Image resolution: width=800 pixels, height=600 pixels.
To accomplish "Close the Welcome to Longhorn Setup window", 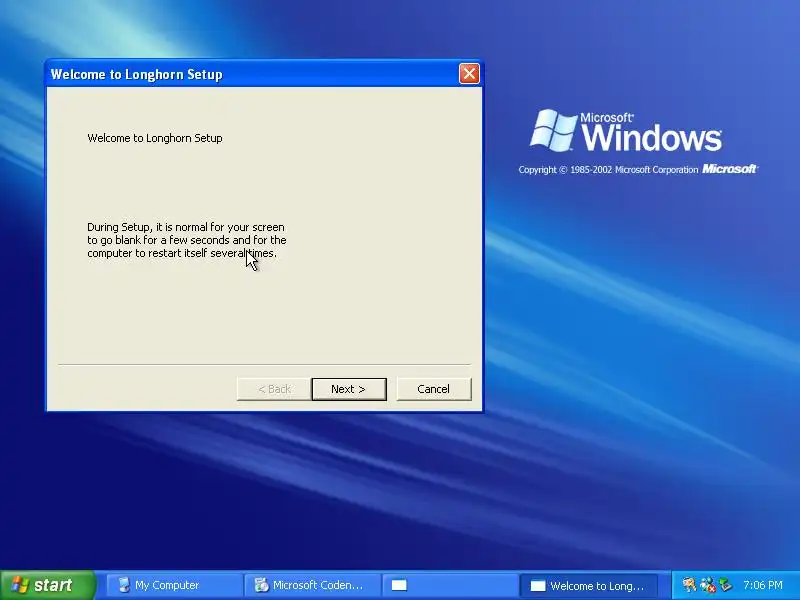I will [x=469, y=73].
